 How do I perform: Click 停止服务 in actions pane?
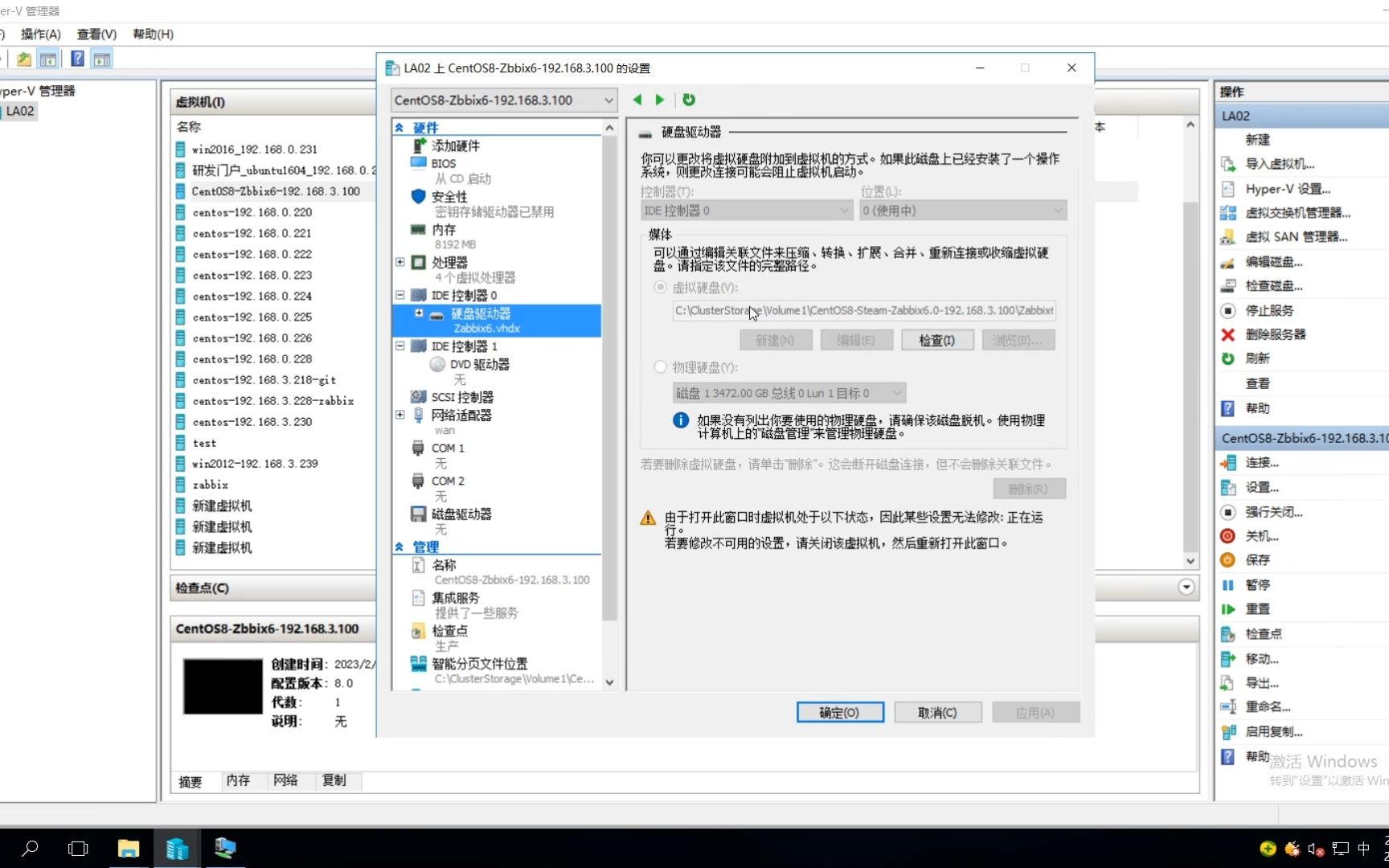click(x=1269, y=310)
